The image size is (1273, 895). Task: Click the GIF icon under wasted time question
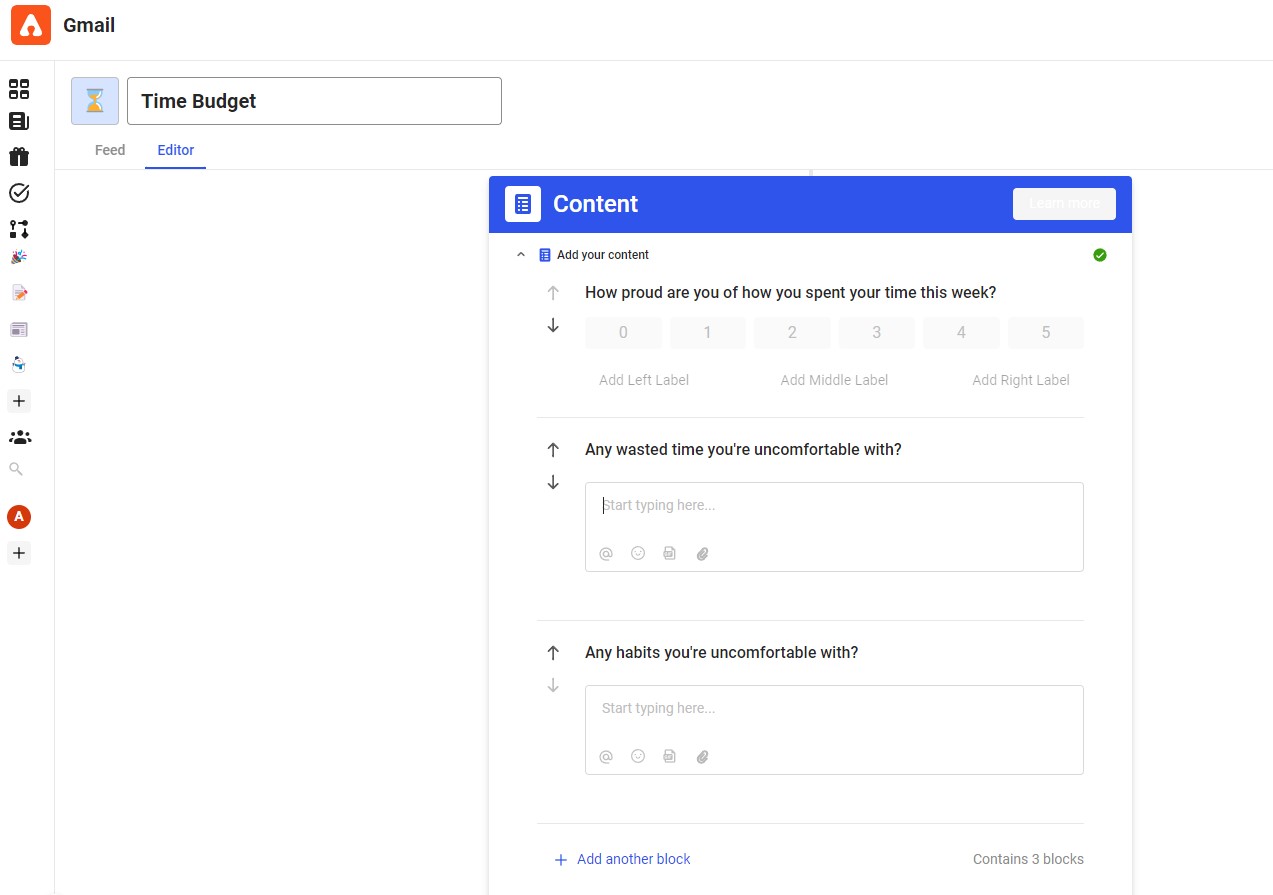pyautogui.click(x=670, y=553)
